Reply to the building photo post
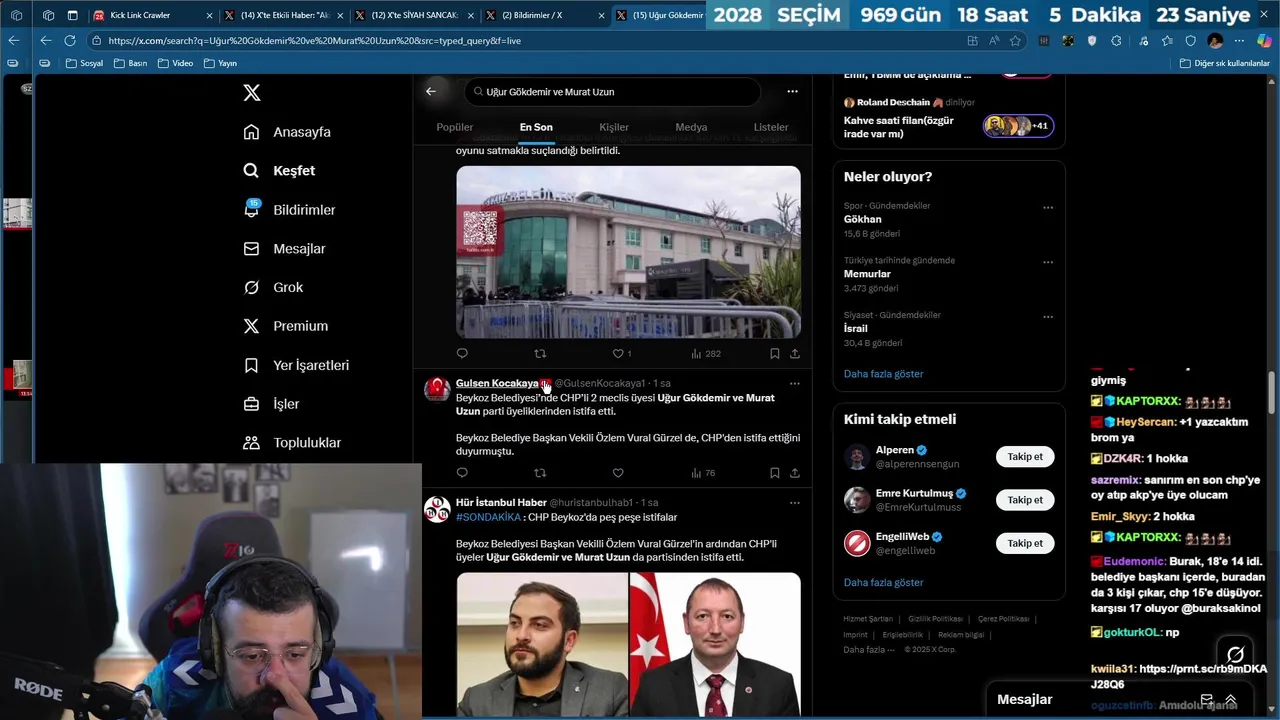Viewport: 1280px width, 720px height. tap(462, 353)
